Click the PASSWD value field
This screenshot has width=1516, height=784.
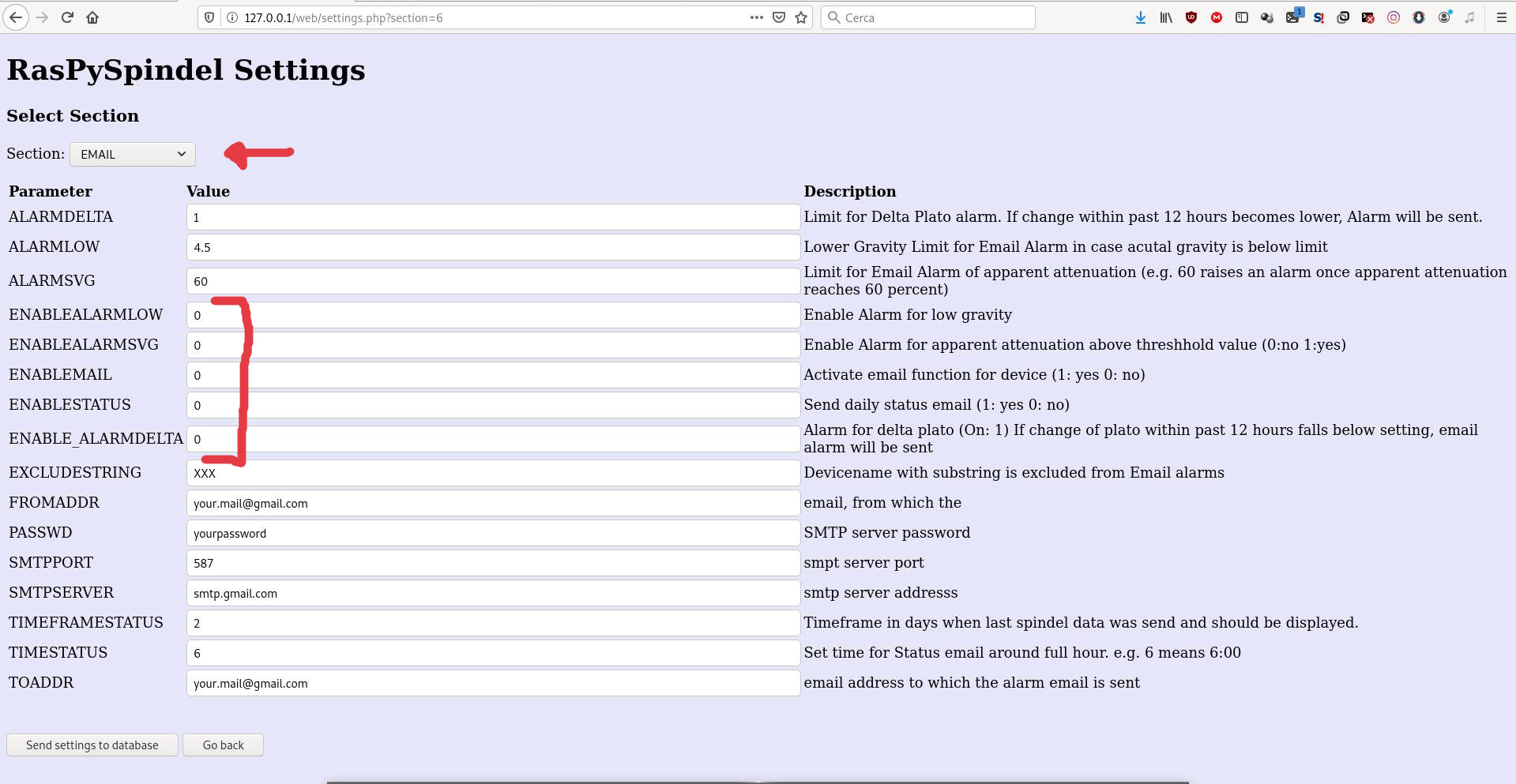click(x=493, y=533)
